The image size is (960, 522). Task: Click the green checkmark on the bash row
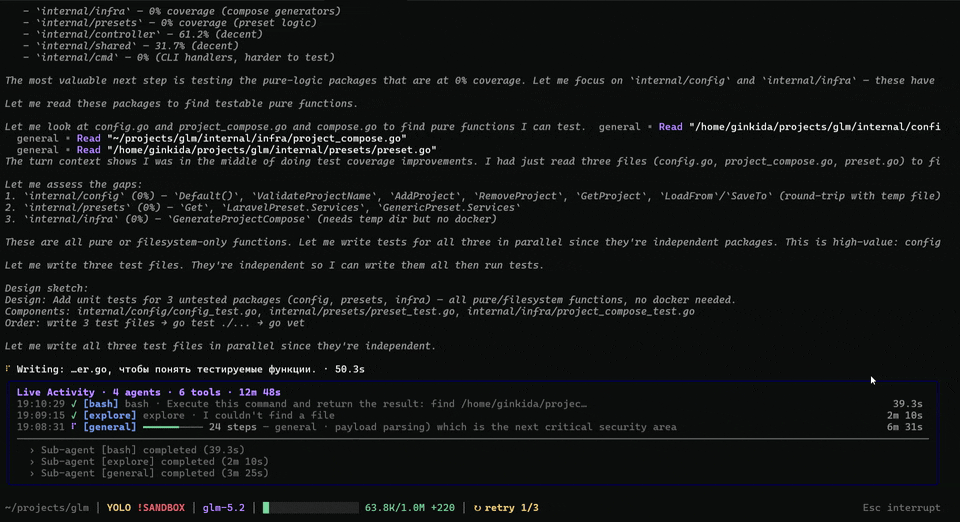coord(73,404)
